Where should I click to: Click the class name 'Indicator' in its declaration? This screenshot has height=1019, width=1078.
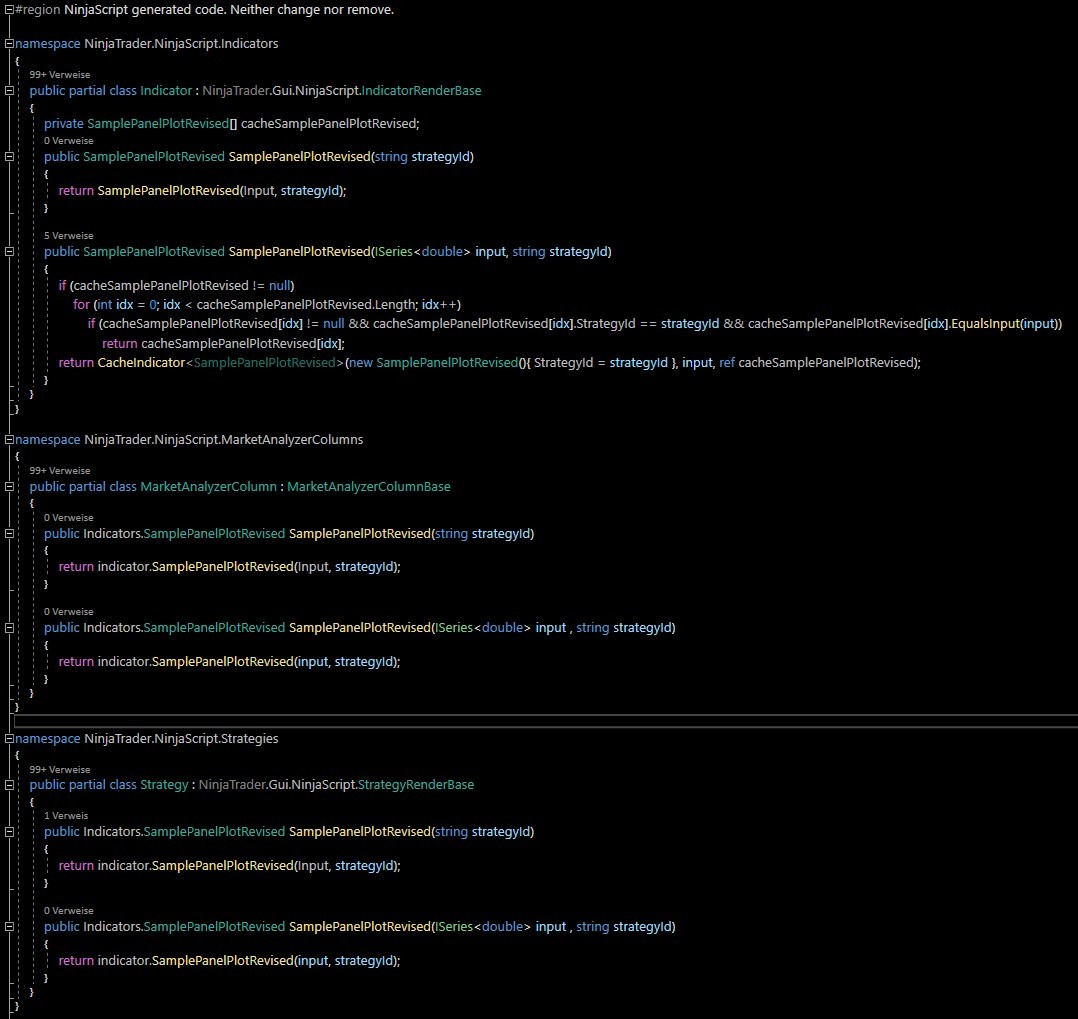(166, 91)
